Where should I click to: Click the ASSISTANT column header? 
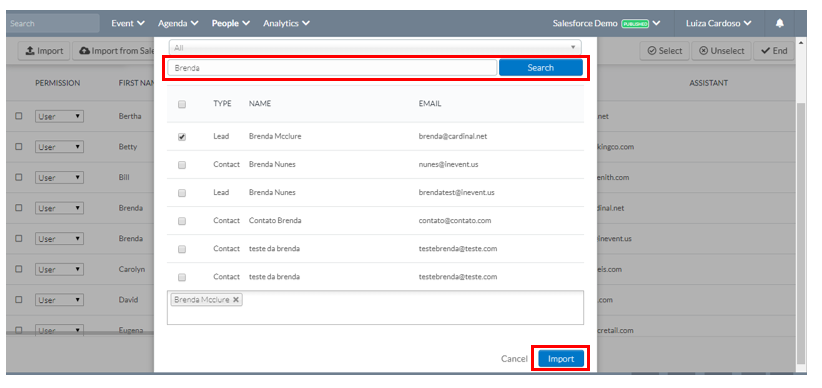pyautogui.click(x=708, y=83)
